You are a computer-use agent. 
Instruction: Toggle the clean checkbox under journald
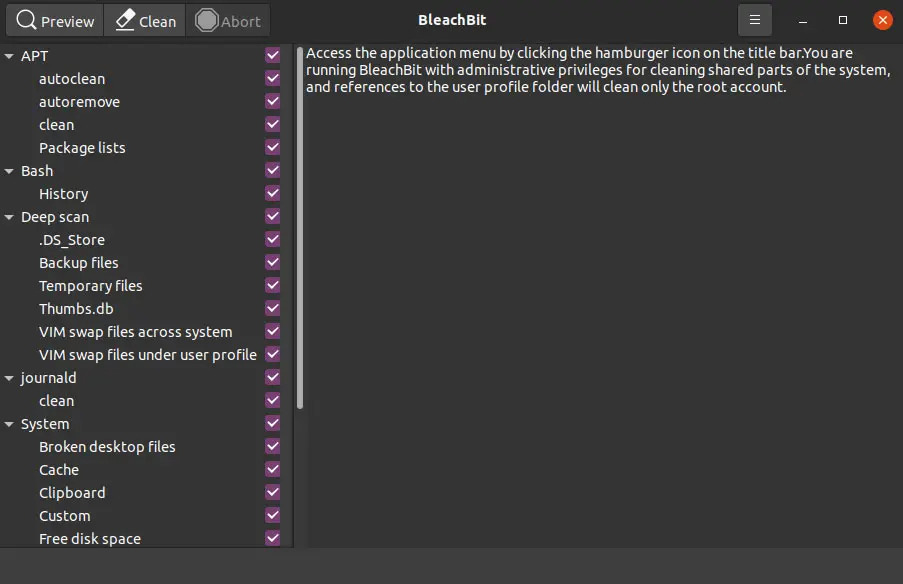(x=272, y=400)
